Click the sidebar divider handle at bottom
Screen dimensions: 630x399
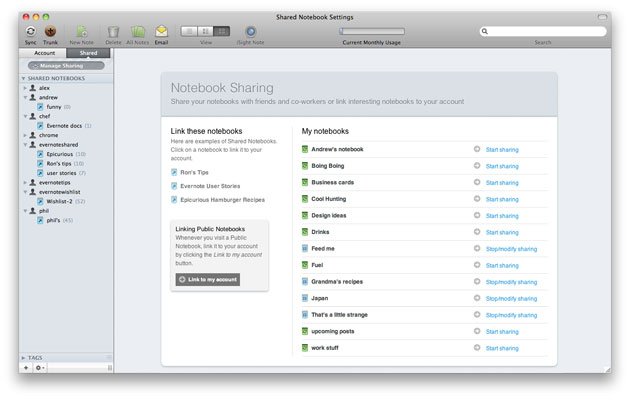pyautogui.click(x=110, y=368)
